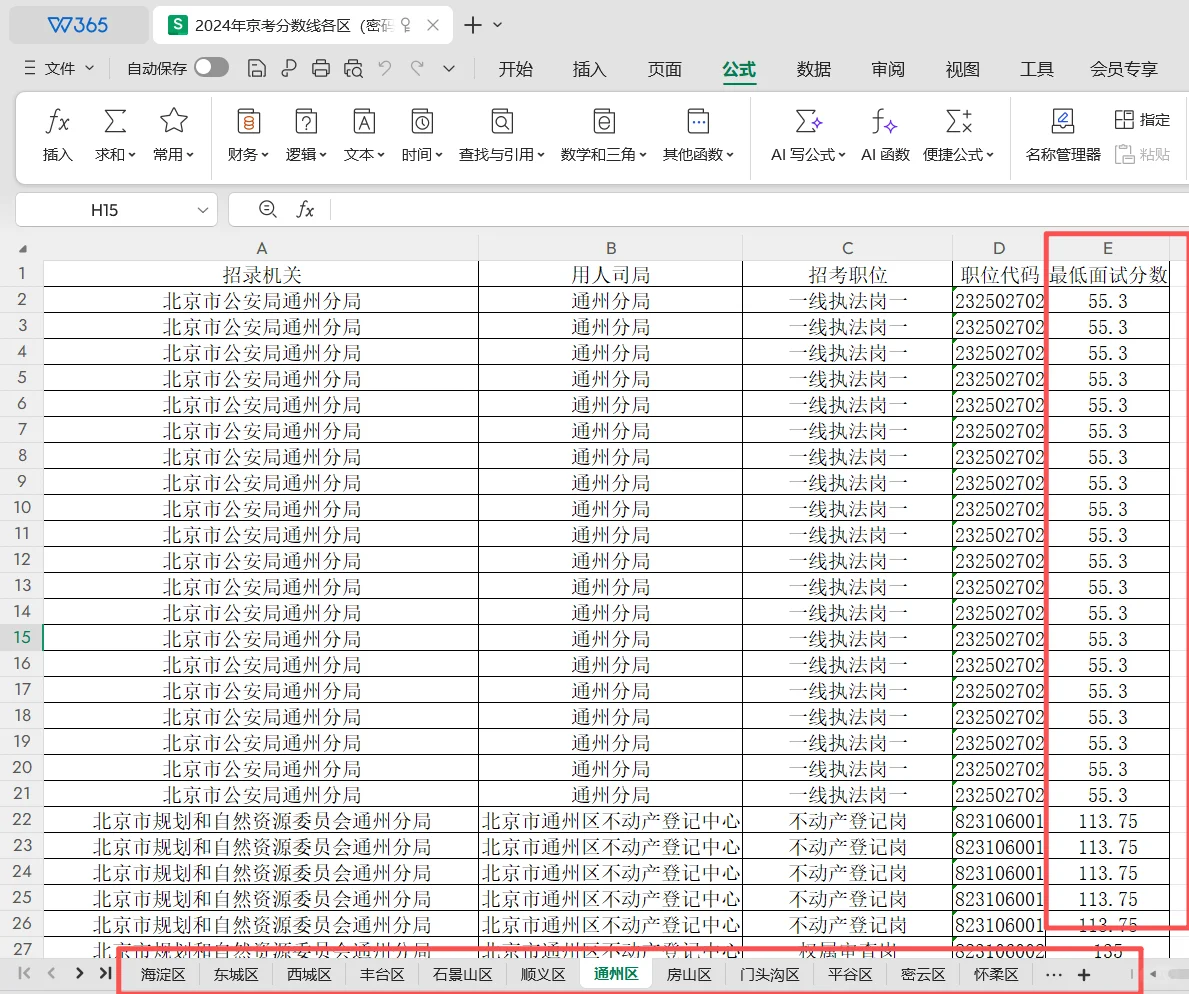Add a new sheet with plus button
The image size is (1189, 994).
(1084, 974)
